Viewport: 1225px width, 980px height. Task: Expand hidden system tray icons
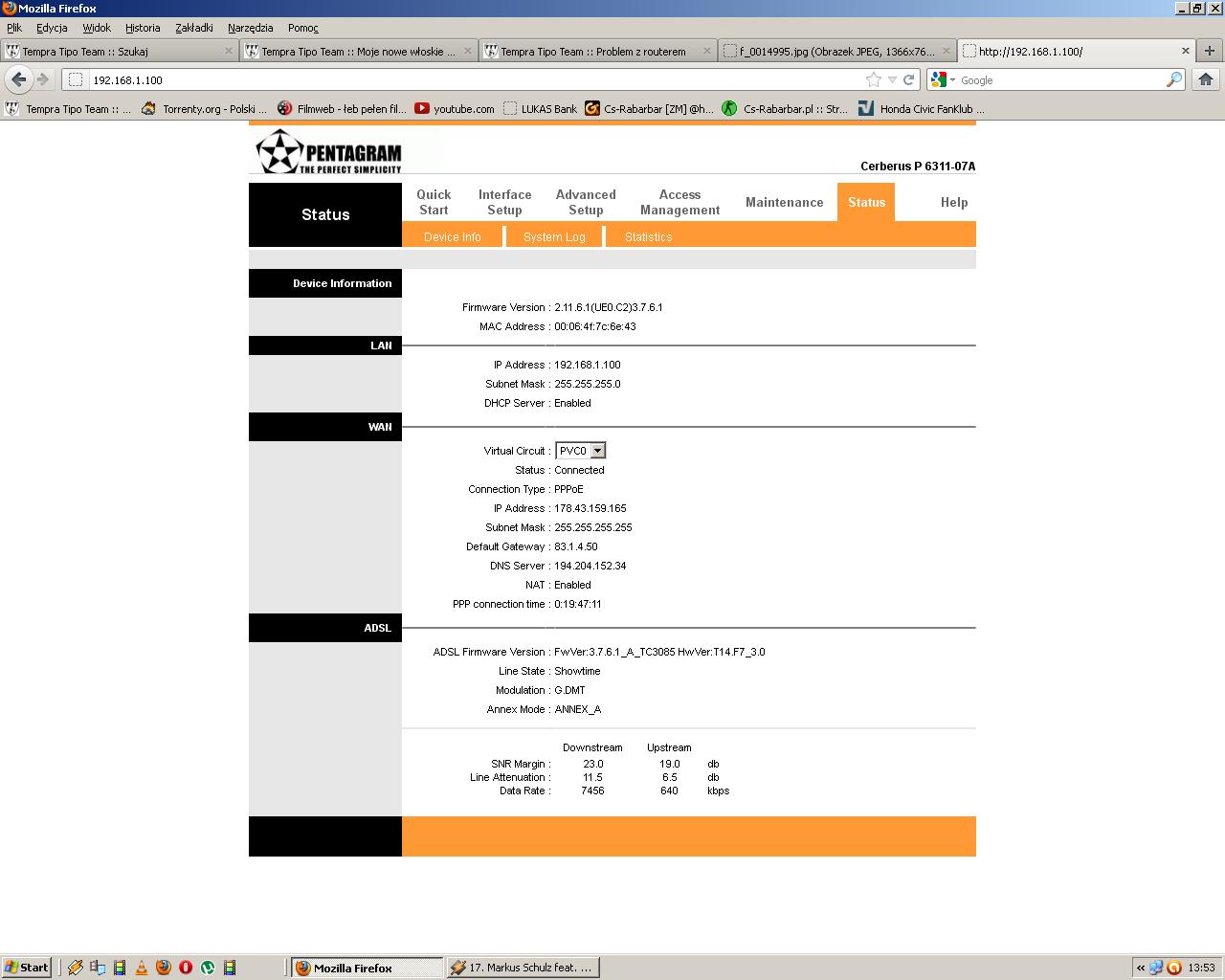pos(1141,968)
